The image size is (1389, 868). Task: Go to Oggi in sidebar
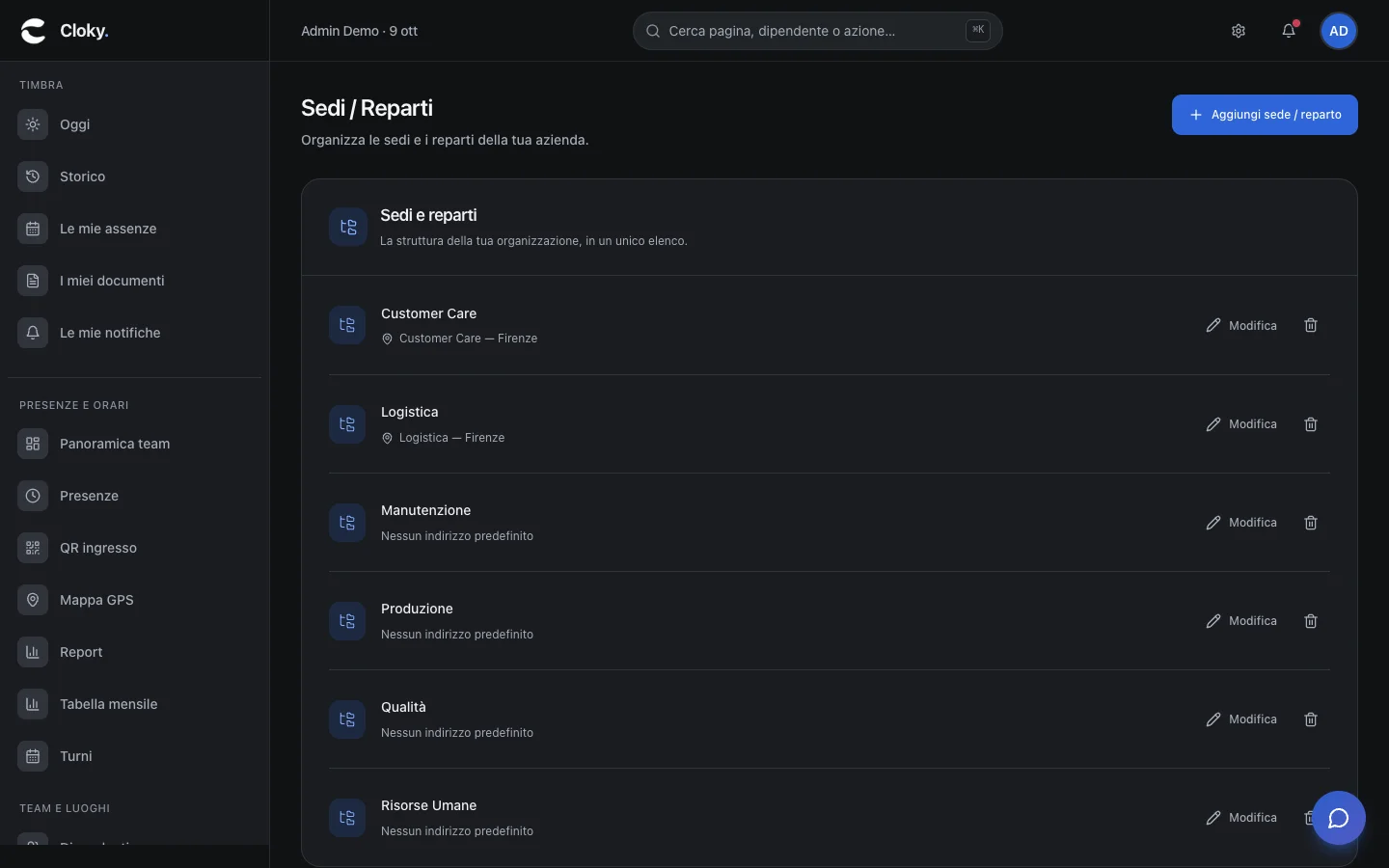click(134, 124)
